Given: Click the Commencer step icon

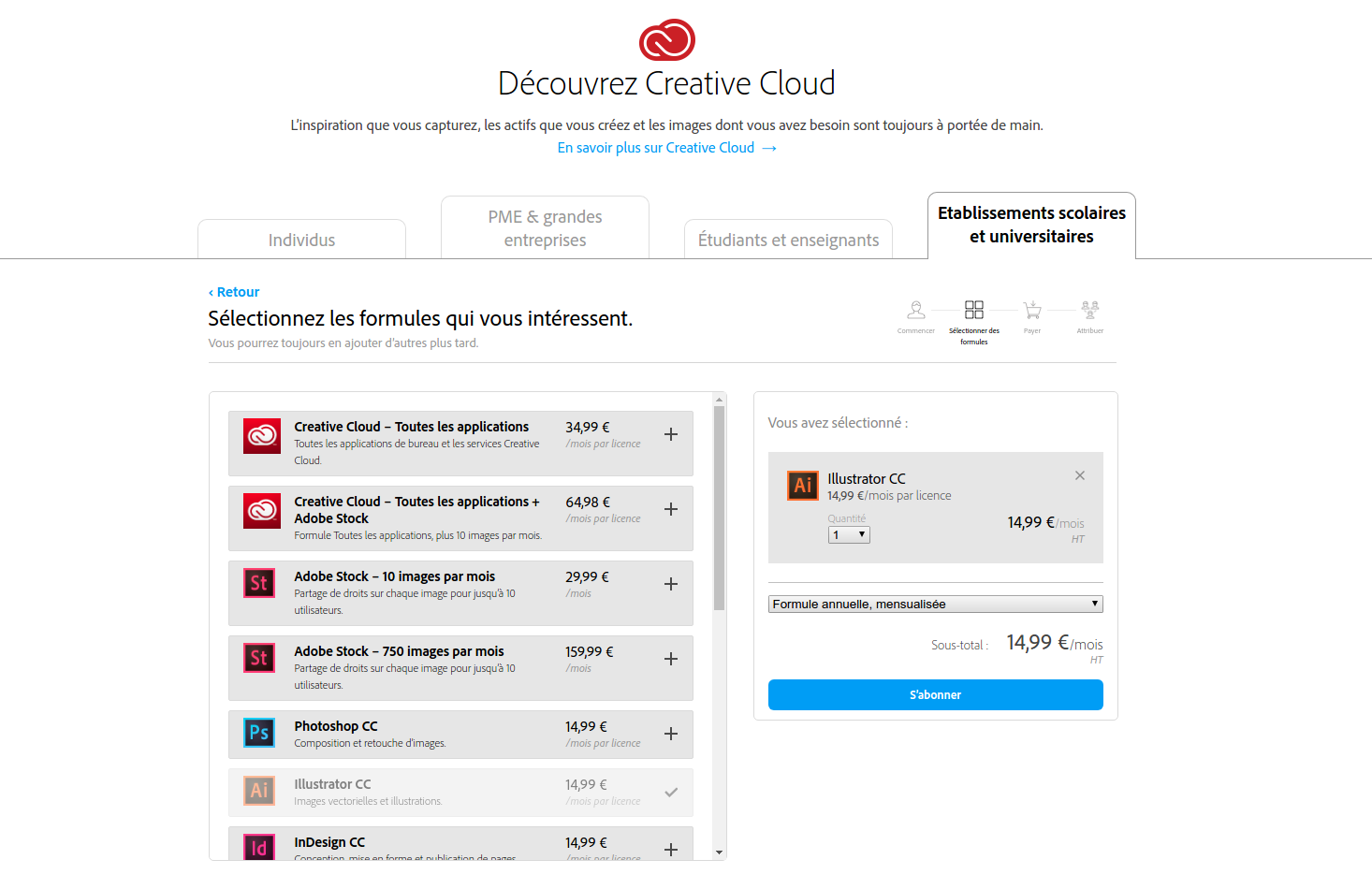Looking at the screenshot, I should click(916, 310).
